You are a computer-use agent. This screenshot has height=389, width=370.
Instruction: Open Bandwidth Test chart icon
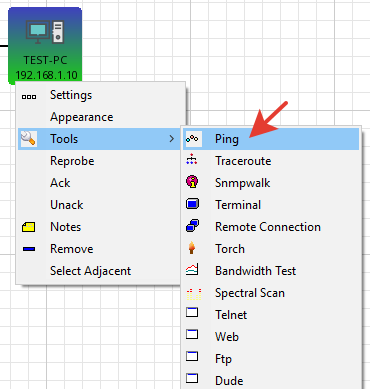[x=192, y=269]
